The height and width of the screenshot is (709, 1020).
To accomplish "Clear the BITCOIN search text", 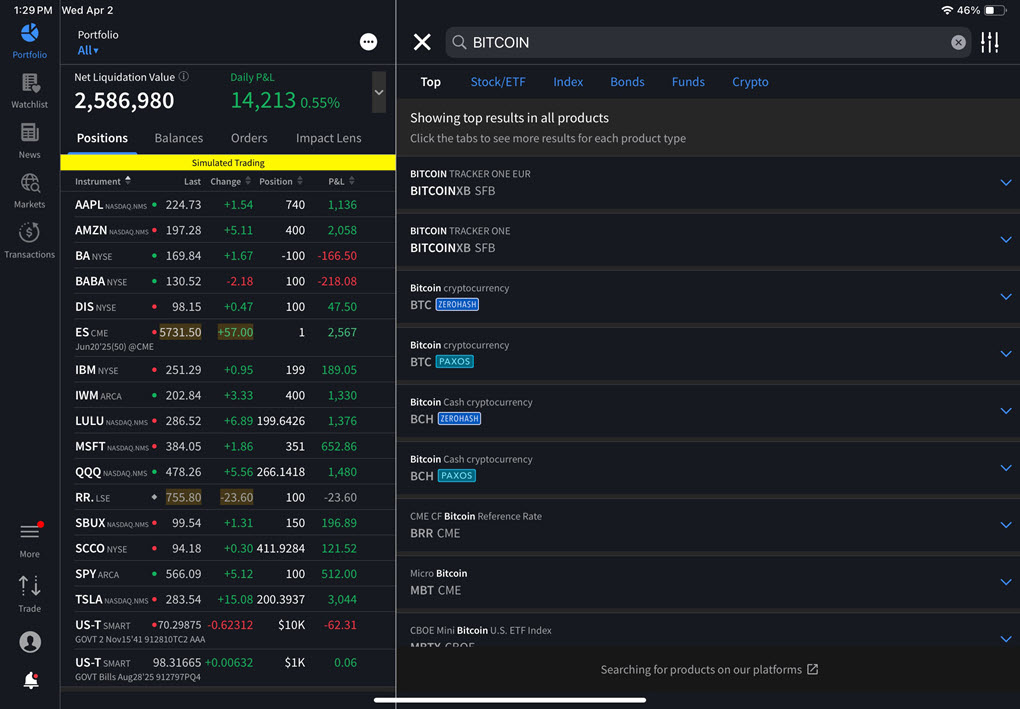I will point(958,42).
